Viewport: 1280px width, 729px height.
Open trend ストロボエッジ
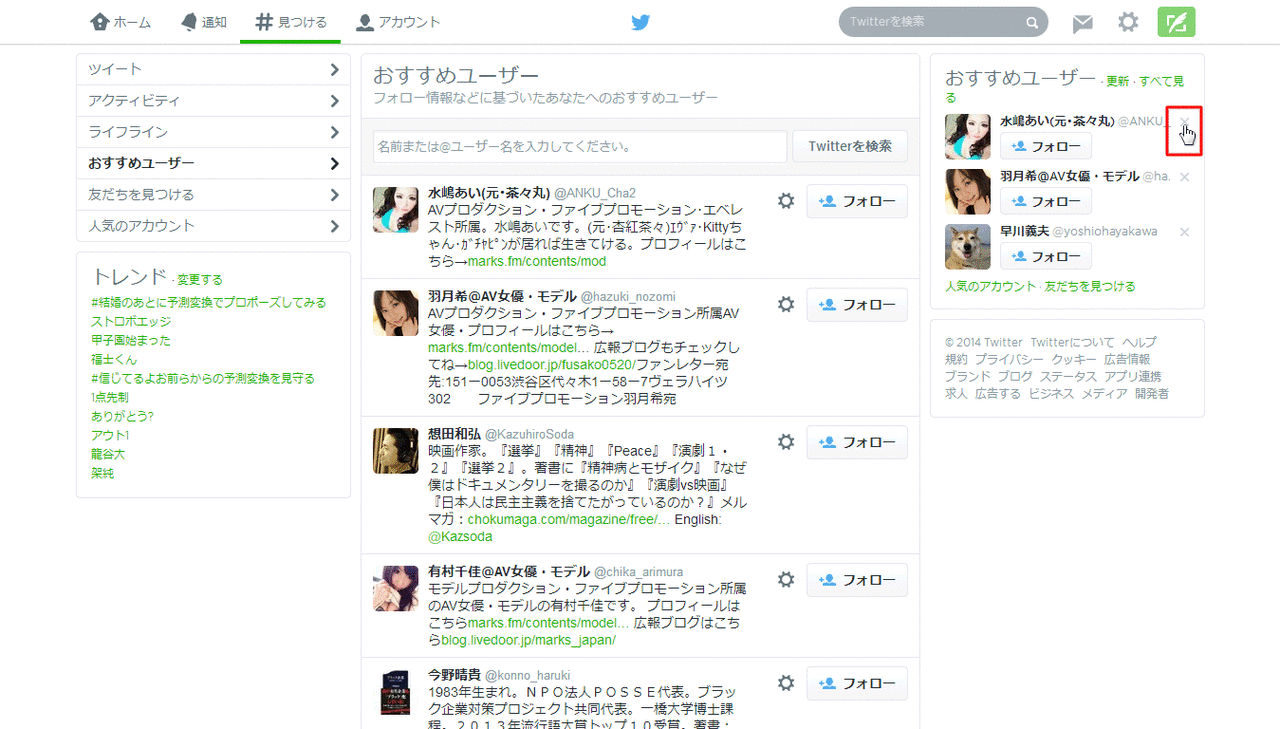(131, 322)
